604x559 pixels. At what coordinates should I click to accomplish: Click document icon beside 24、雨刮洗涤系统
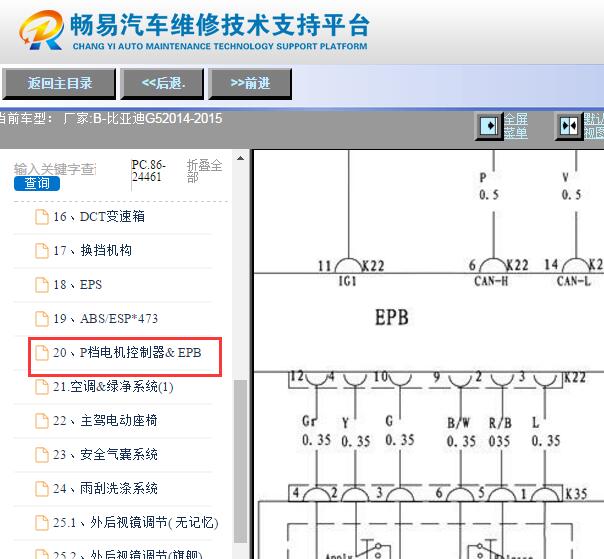42,488
